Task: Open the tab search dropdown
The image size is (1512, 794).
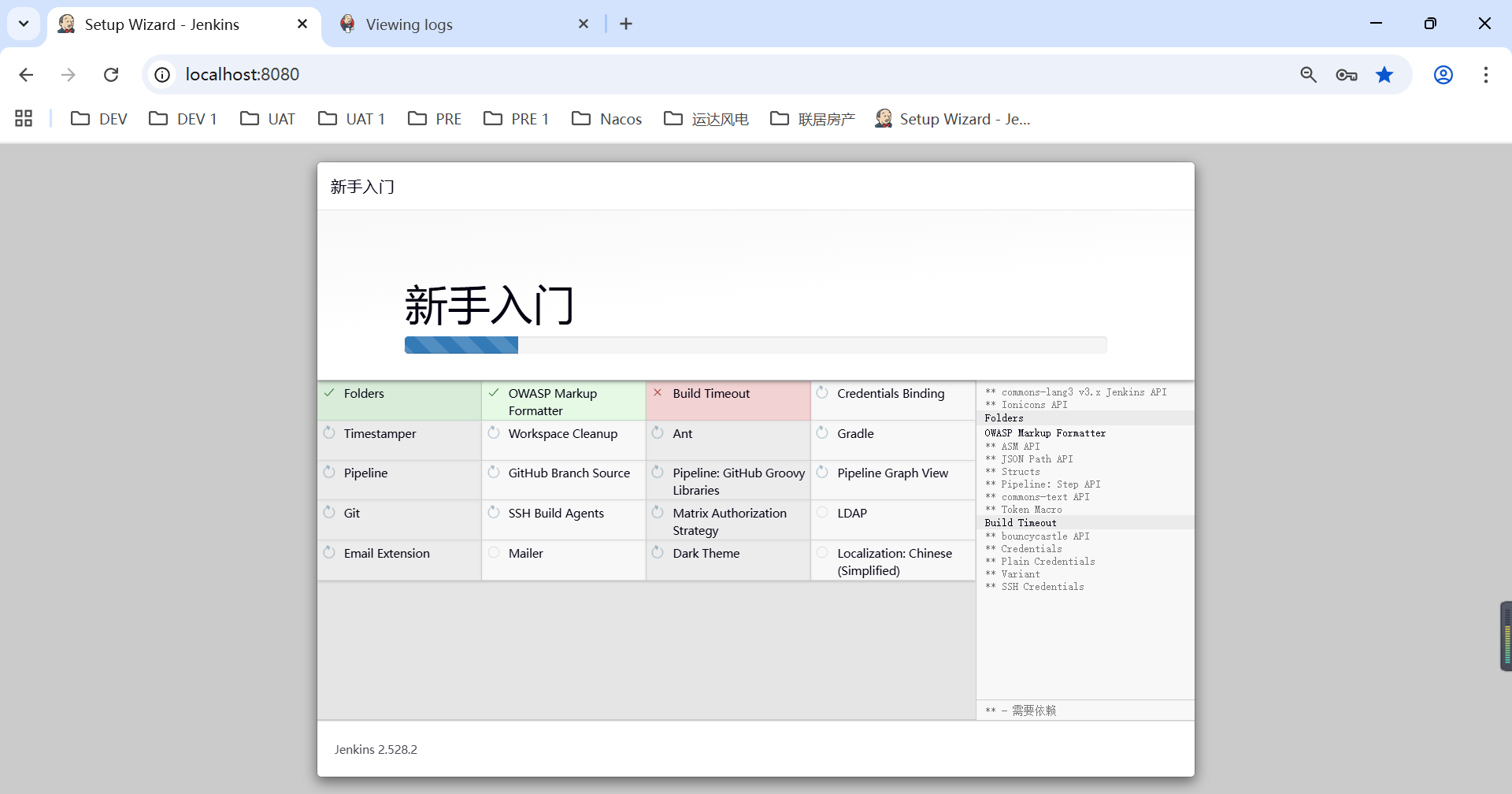Action: [24, 24]
